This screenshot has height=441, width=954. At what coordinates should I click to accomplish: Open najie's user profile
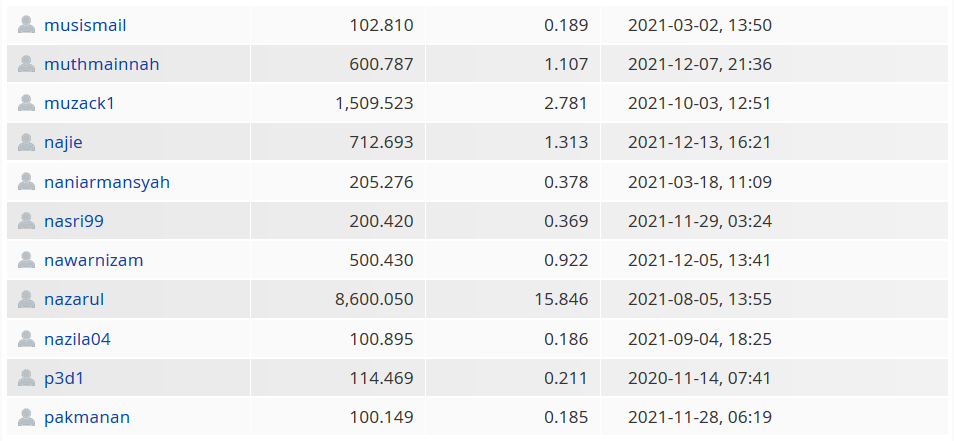click(x=63, y=143)
